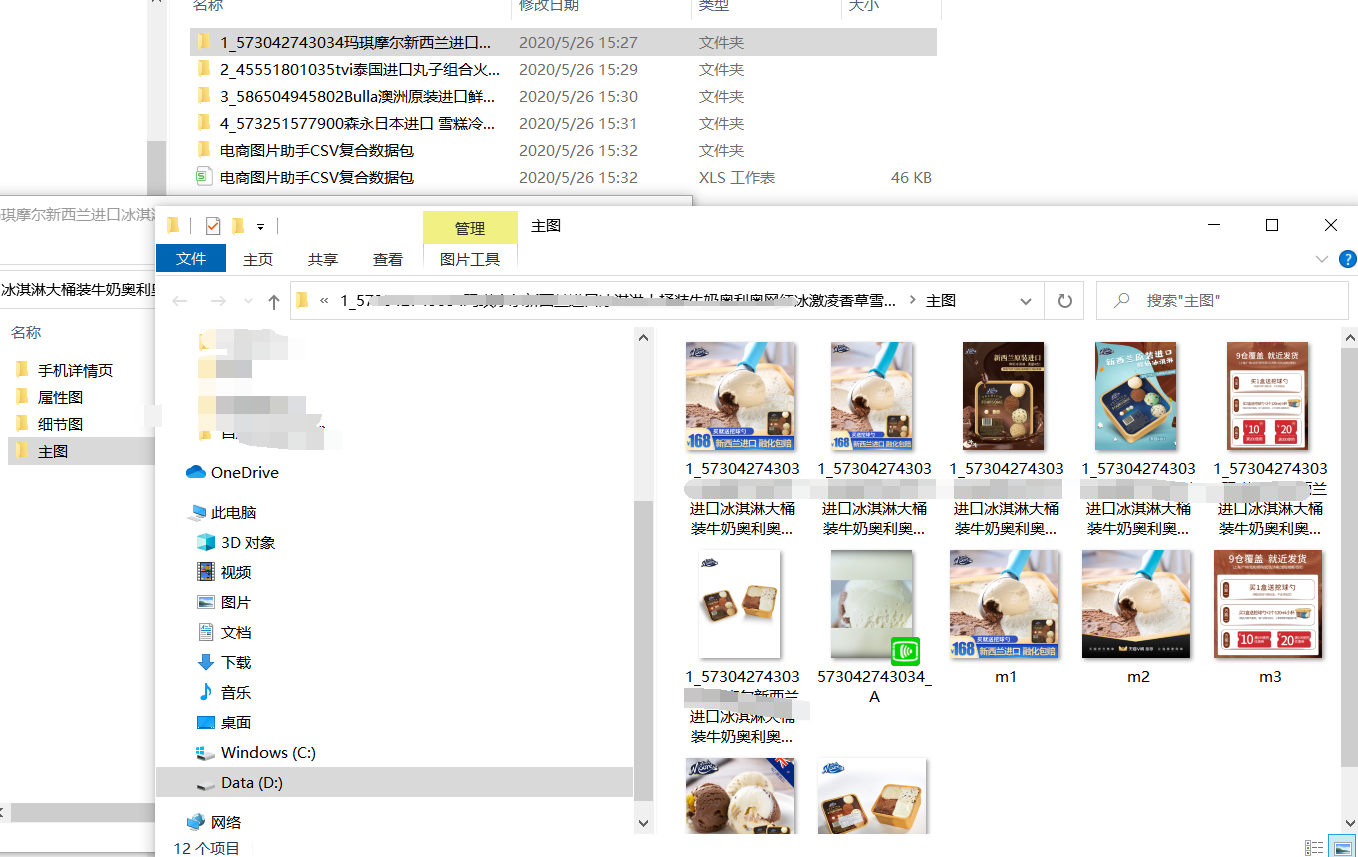
Task: Click the 名称 column header in the left window
Action: [27, 332]
